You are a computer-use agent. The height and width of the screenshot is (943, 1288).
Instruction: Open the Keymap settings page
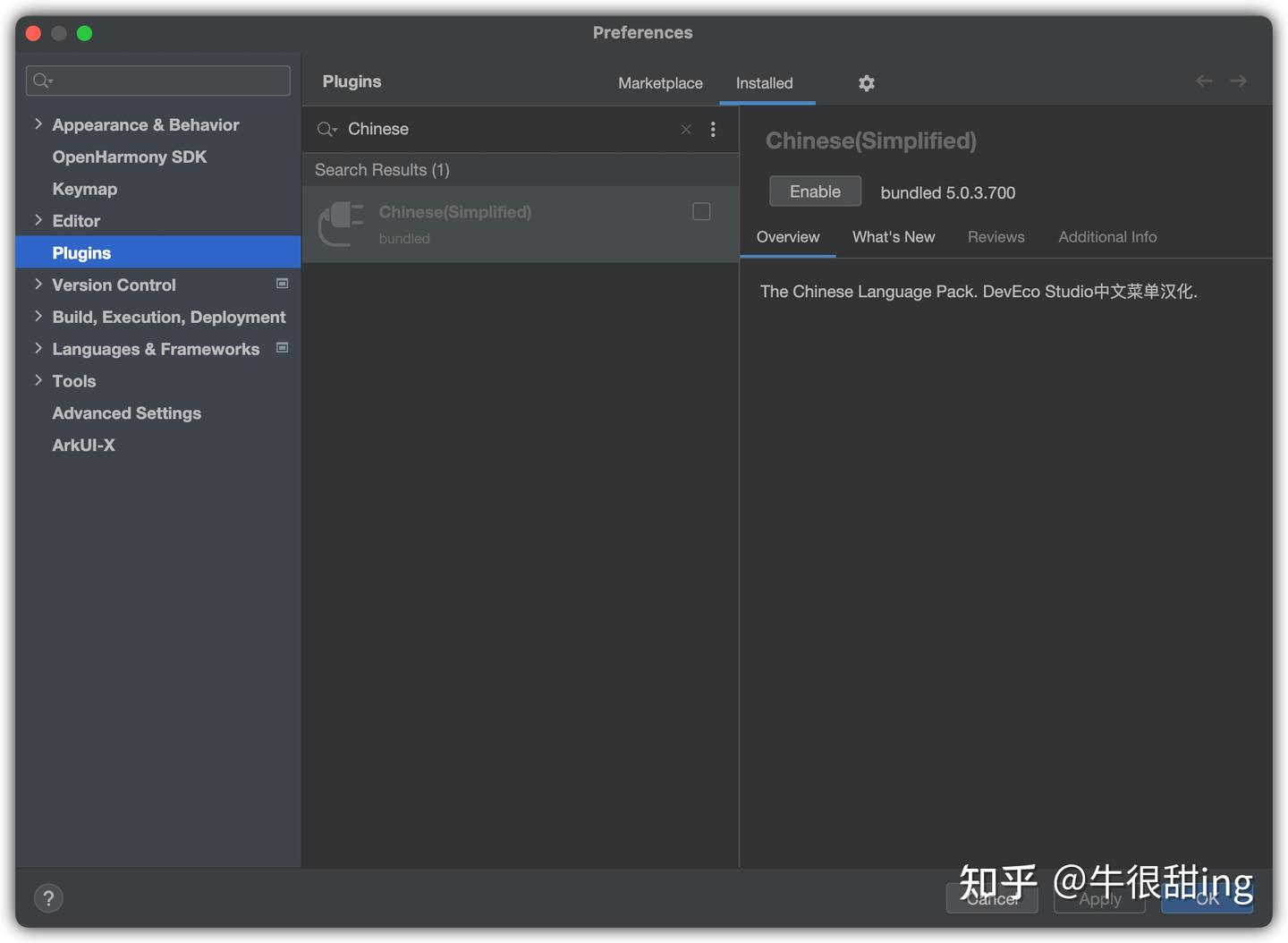pos(84,189)
